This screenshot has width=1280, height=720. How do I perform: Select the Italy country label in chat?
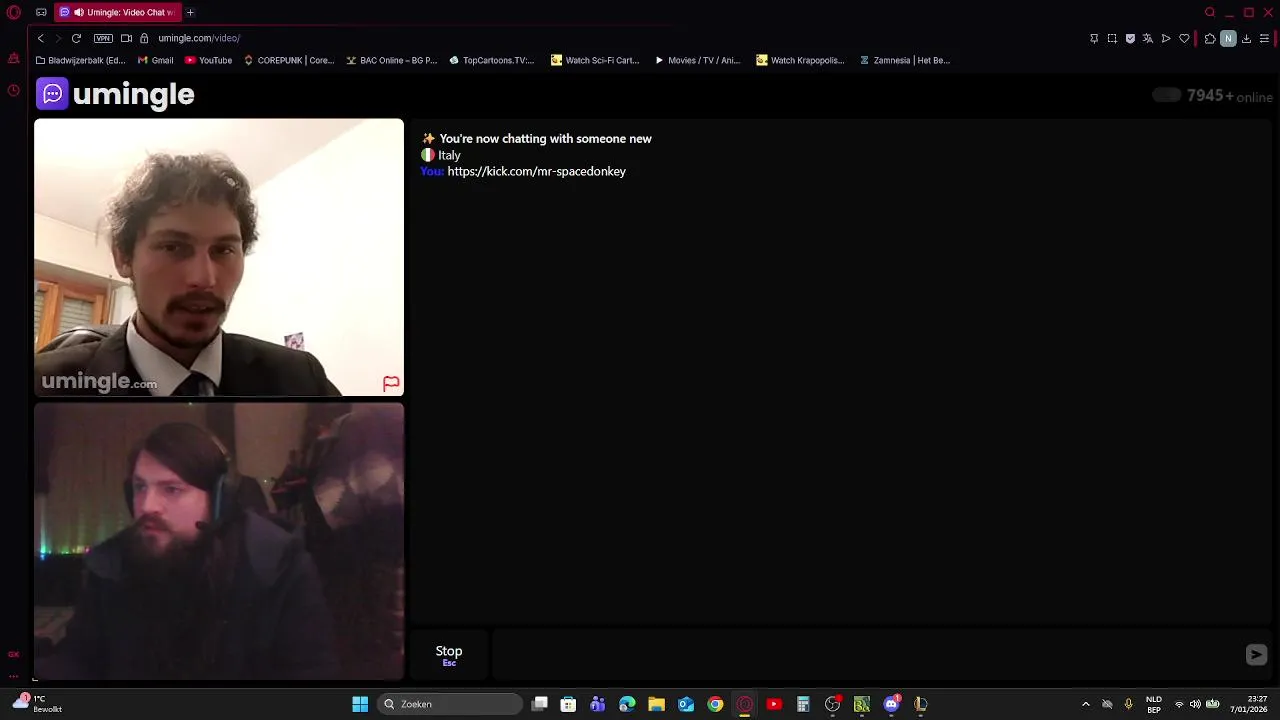(449, 155)
